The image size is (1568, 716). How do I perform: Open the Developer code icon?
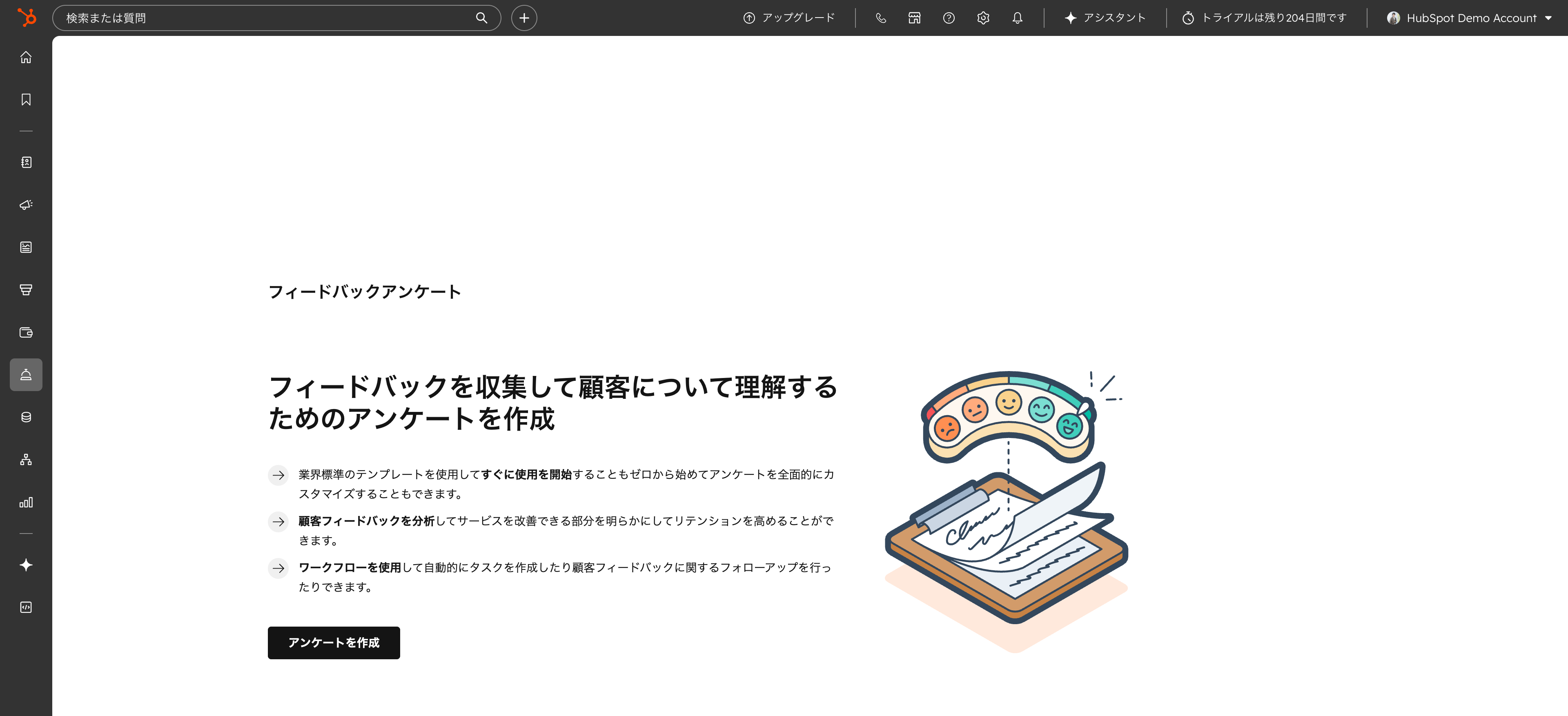tap(26, 607)
